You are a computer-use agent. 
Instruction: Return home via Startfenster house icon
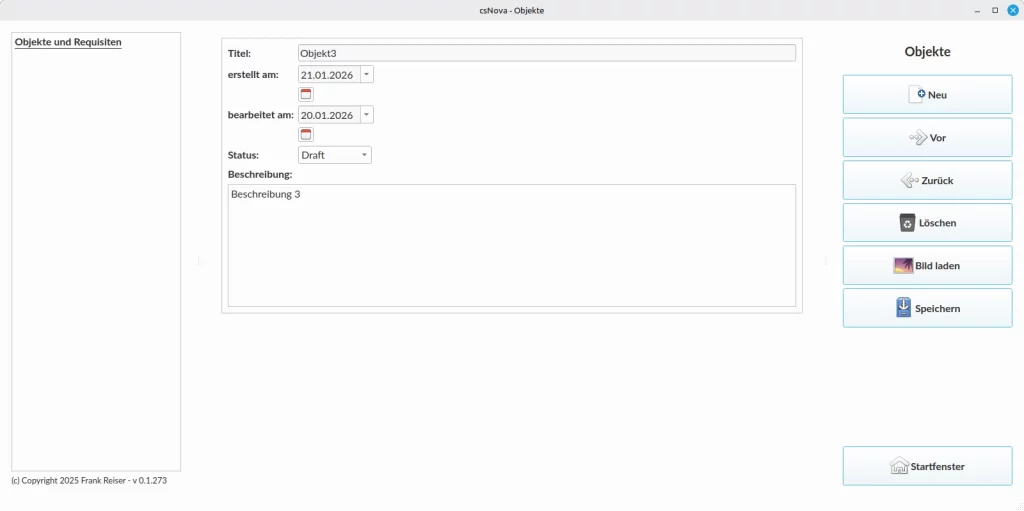pyautogui.click(x=899, y=466)
